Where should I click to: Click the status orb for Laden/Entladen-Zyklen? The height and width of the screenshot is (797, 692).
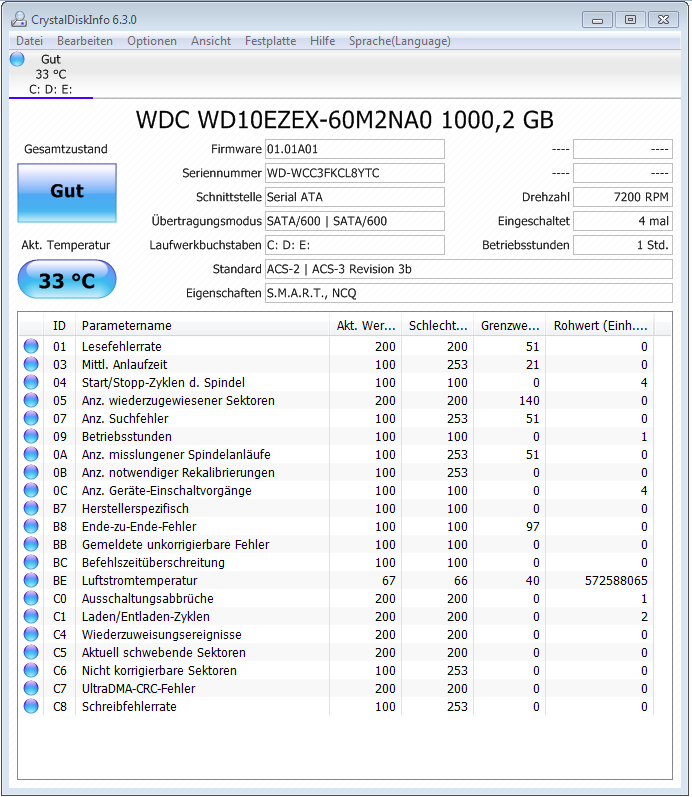pyautogui.click(x=31, y=616)
